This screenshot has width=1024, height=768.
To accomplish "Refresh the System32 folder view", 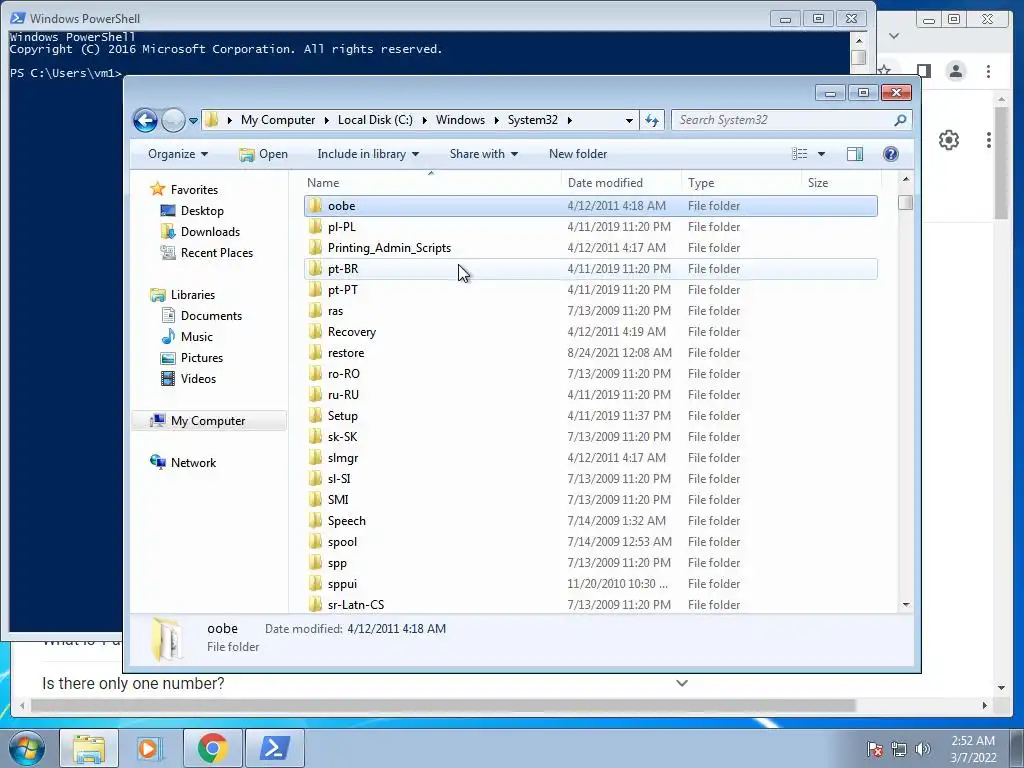I will (652, 120).
